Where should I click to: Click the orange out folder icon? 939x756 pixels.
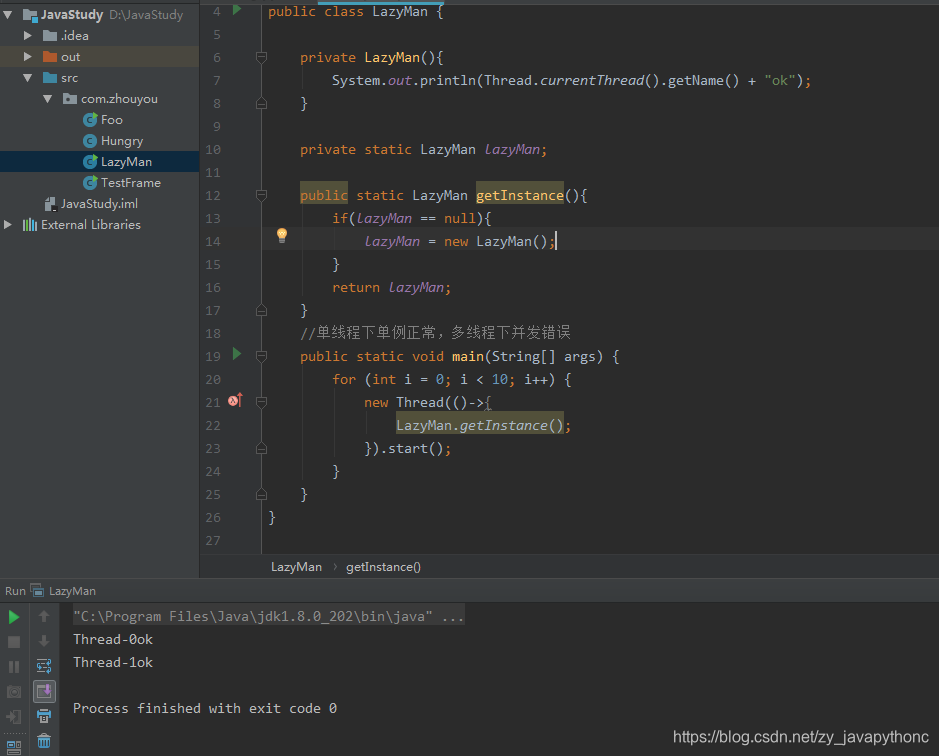[50, 57]
